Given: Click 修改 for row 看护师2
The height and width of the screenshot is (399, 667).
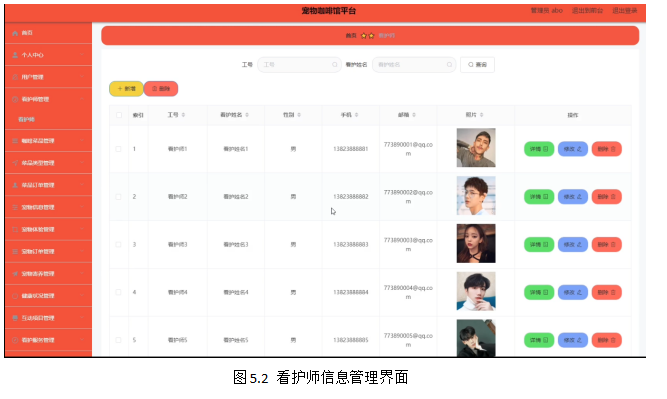Looking at the screenshot, I should (x=573, y=197).
